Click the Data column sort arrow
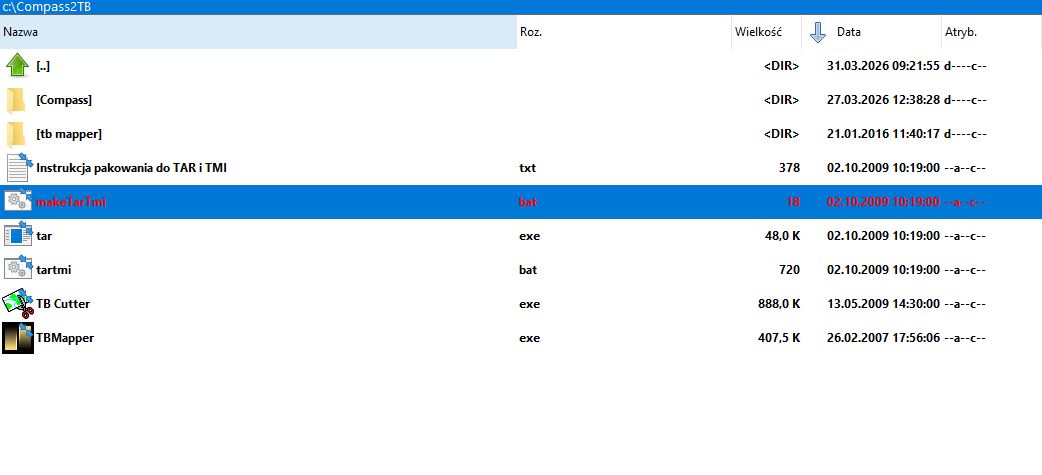1042x475 pixels. coord(818,32)
